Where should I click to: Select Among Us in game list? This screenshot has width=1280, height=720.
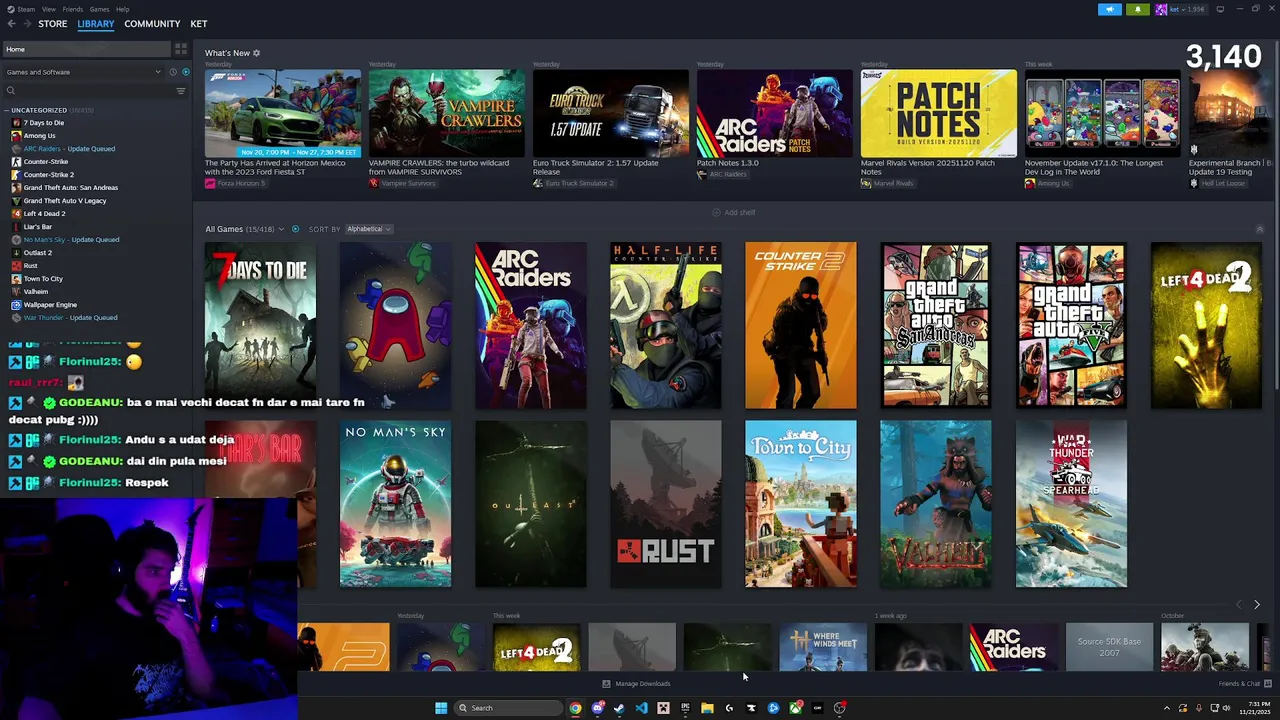click(x=39, y=136)
